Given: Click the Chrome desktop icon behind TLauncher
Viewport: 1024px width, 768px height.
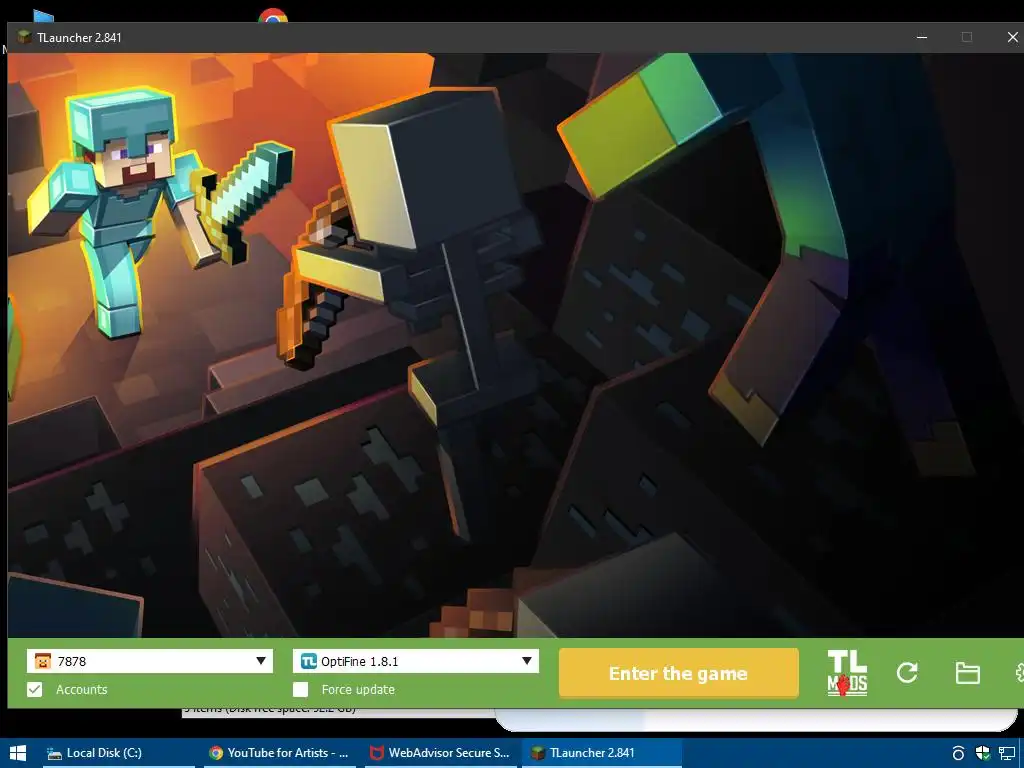Looking at the screenshot, I should 273,15.
